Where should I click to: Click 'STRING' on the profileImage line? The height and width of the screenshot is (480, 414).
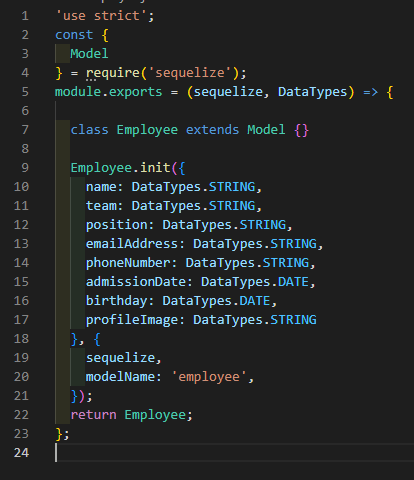293,320
